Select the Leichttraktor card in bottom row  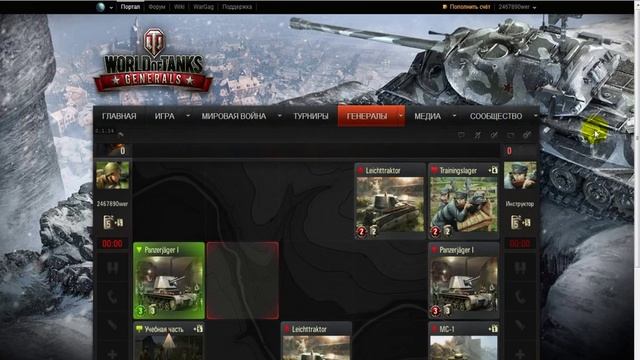[316, 341]
